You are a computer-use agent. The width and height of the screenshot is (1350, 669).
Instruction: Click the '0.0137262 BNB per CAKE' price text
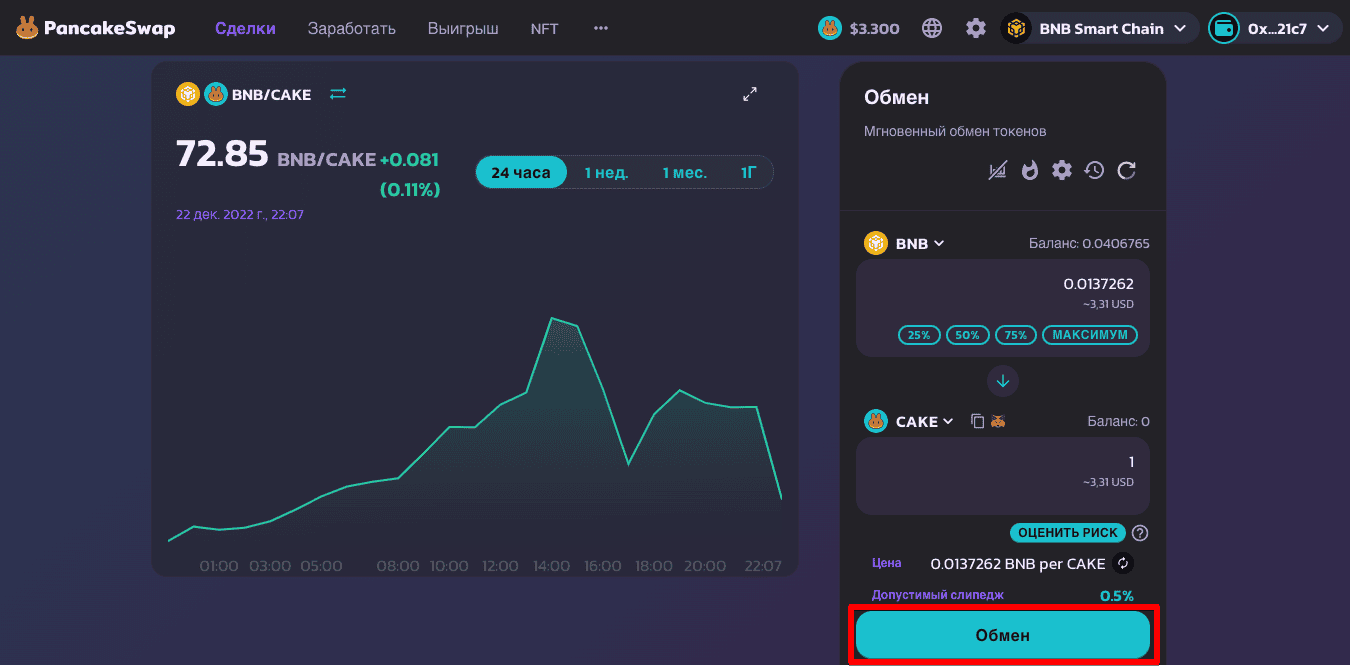click(x=1018, y=564)
